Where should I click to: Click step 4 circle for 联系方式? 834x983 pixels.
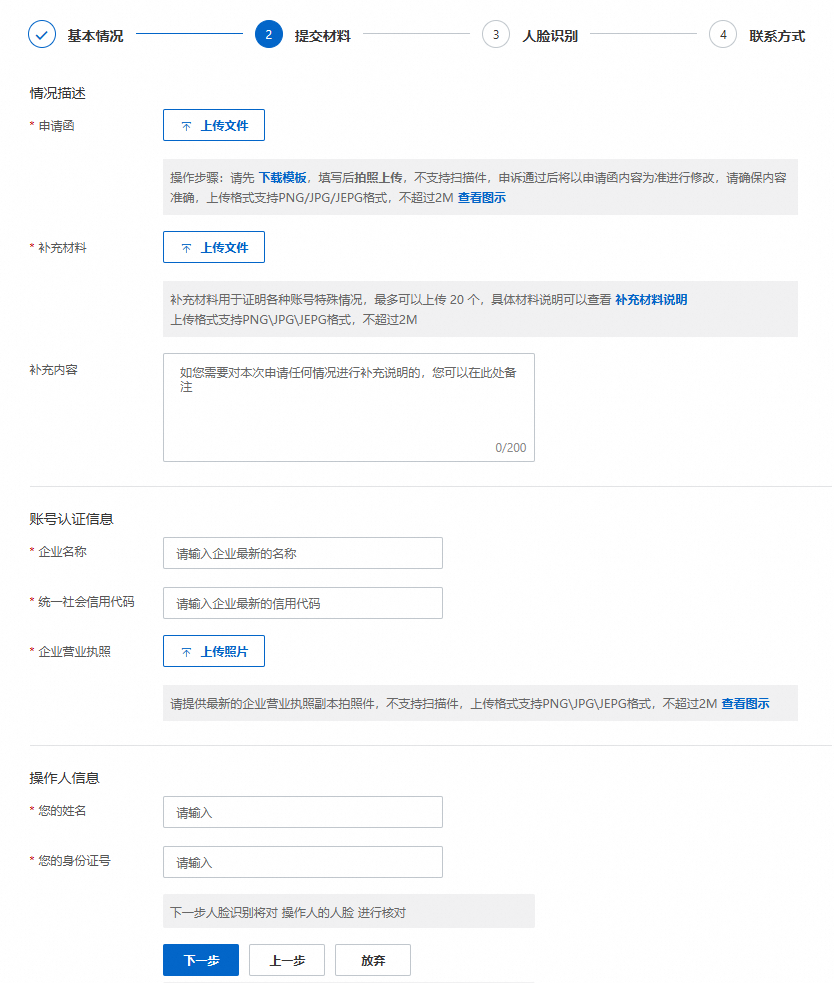pos(722,34)
